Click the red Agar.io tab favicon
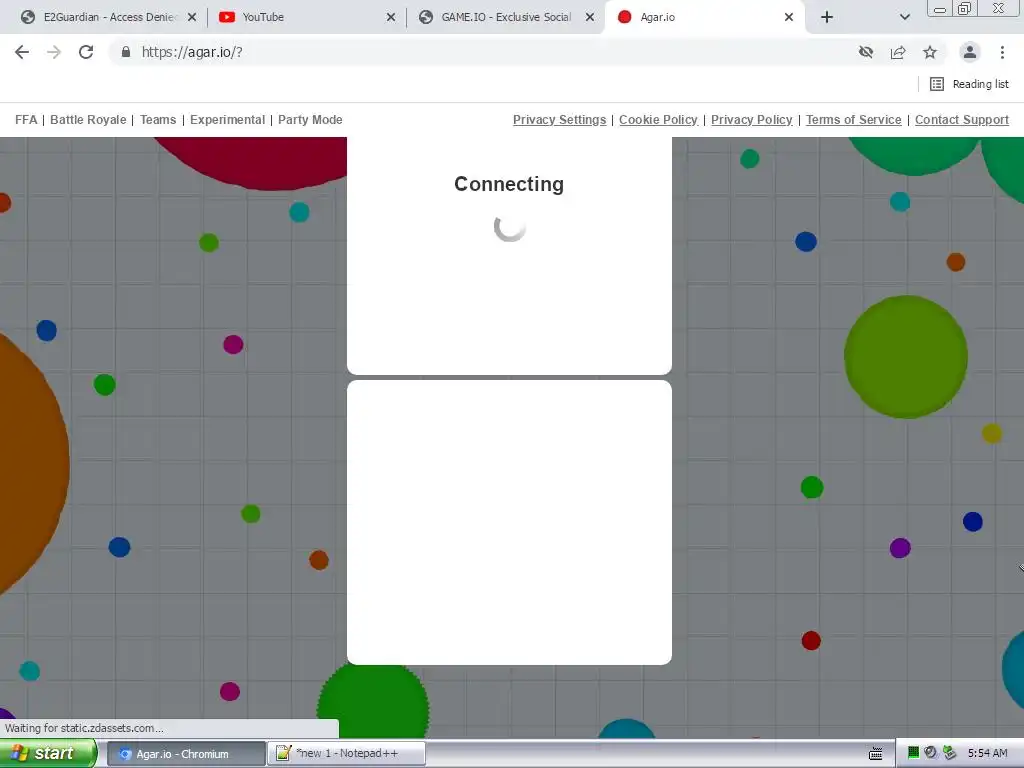The image size is (1024, 768). point(624,17)
